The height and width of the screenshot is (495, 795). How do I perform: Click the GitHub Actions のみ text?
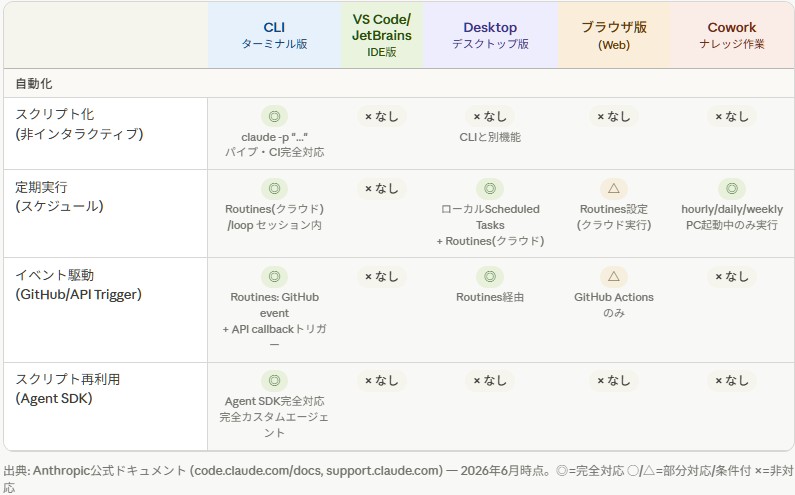coord(613,305)
